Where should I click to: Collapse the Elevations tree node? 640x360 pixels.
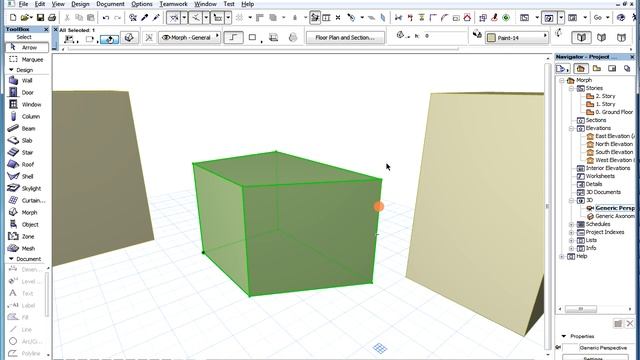(571, 128)
